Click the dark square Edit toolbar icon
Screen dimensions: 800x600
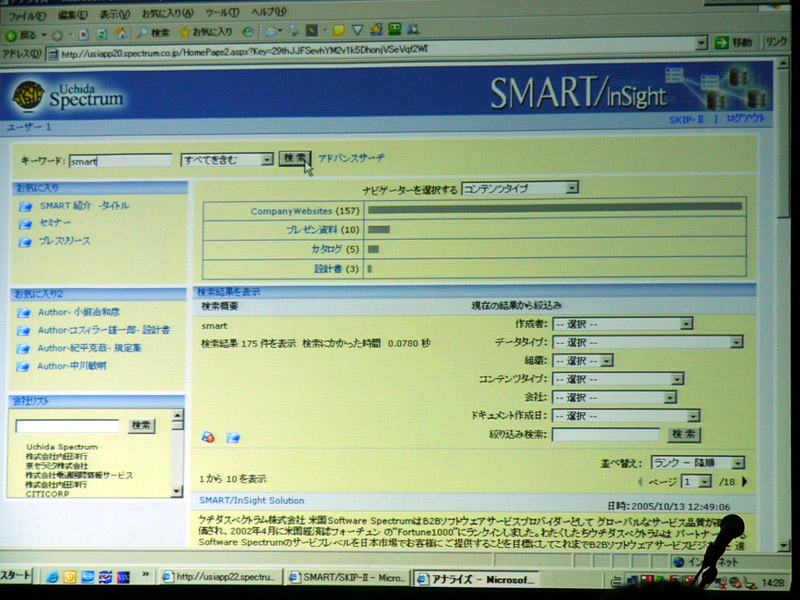click(x=311, y=31)
